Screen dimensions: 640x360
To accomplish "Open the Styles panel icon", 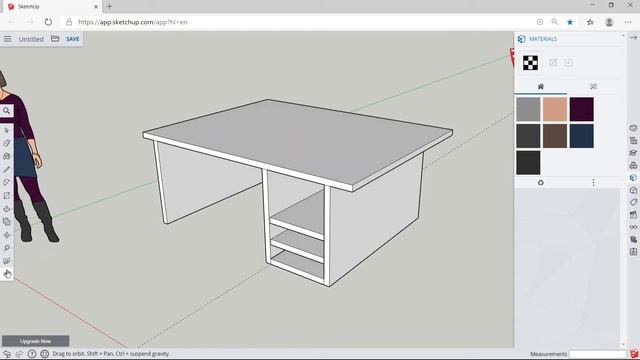I will 633,190.
